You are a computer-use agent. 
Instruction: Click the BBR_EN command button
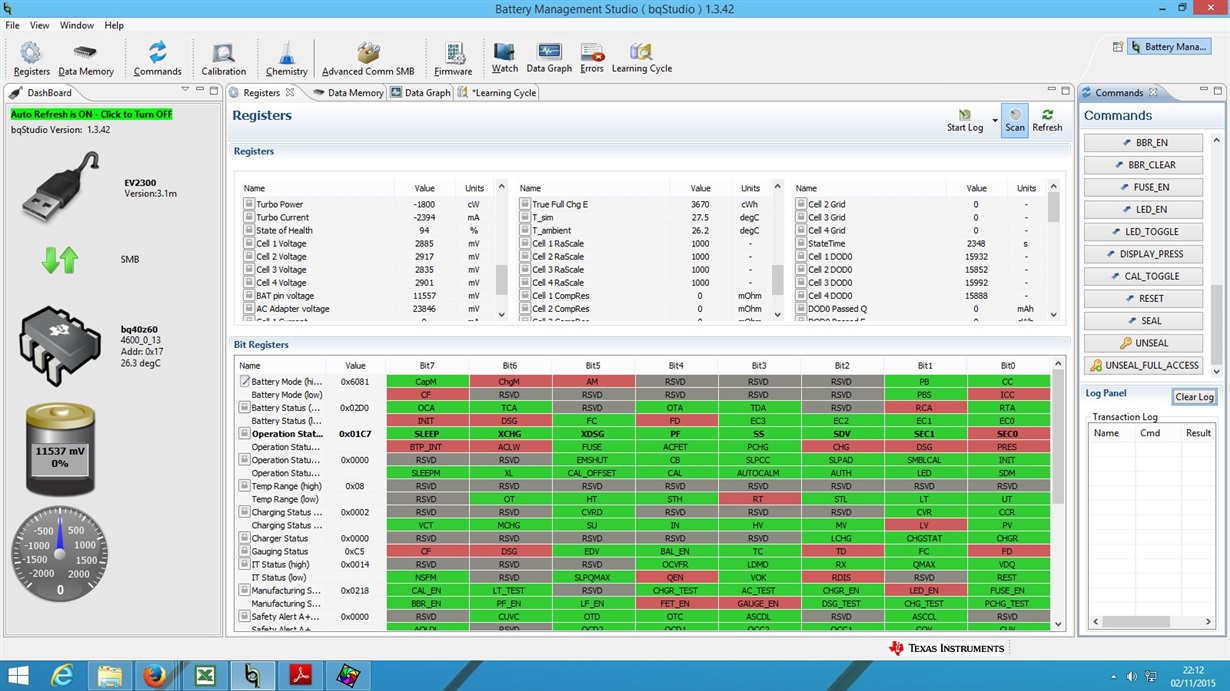[x=1145, y=143]
